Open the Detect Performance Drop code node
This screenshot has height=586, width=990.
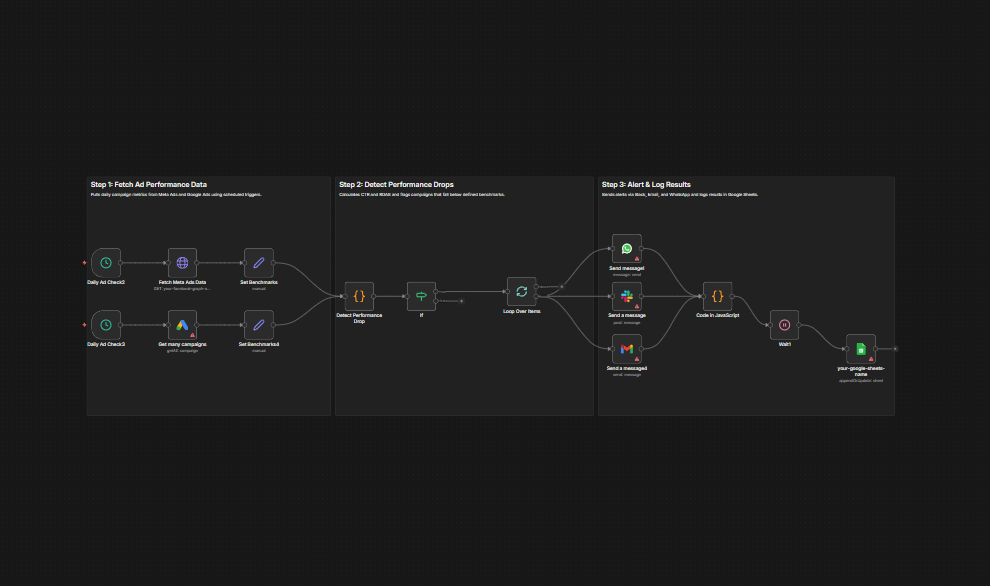tap(359, 295)
